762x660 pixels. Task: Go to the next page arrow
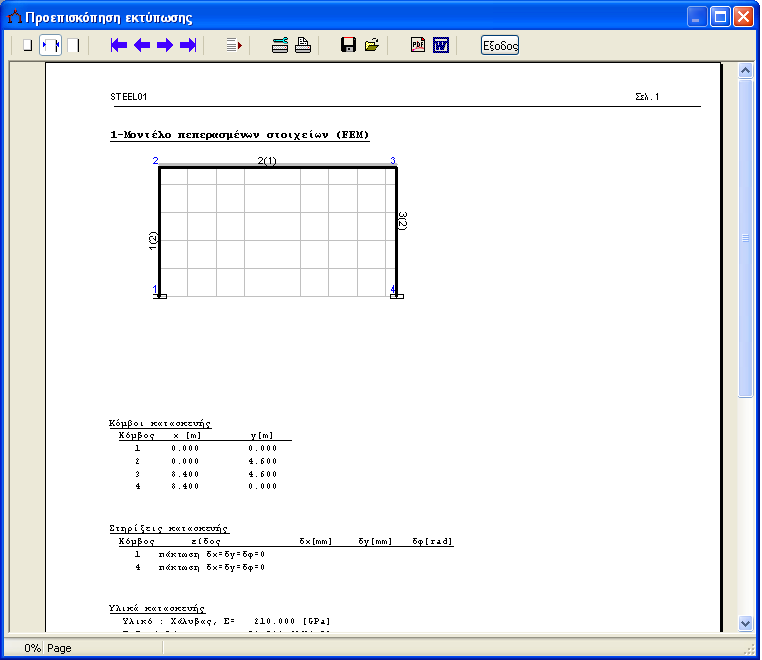click(165, 46)
